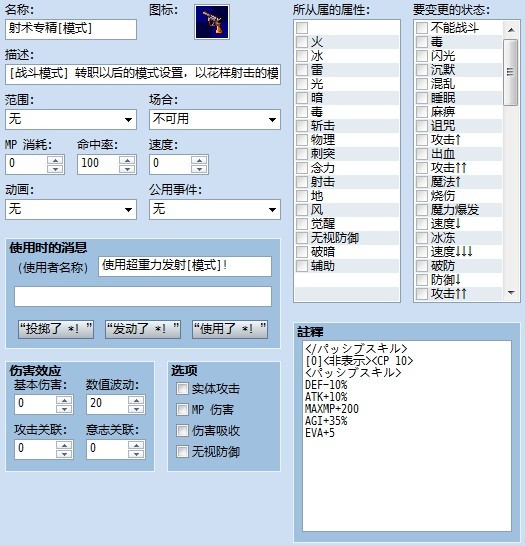The width and height of the screenshot is (525, 546).
Task: Enable the 刺突 attribute
Action: tap(301, 154)
